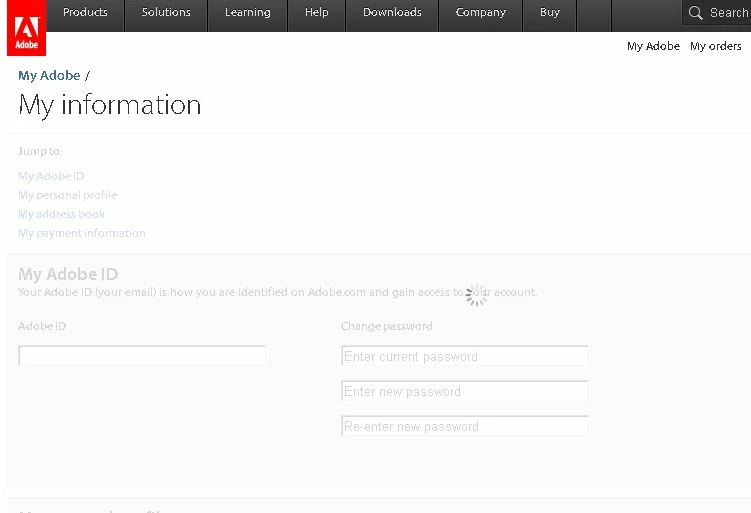Click the My Adobe ID section heading
Screen dimensions: 751x513
[68, 274]
